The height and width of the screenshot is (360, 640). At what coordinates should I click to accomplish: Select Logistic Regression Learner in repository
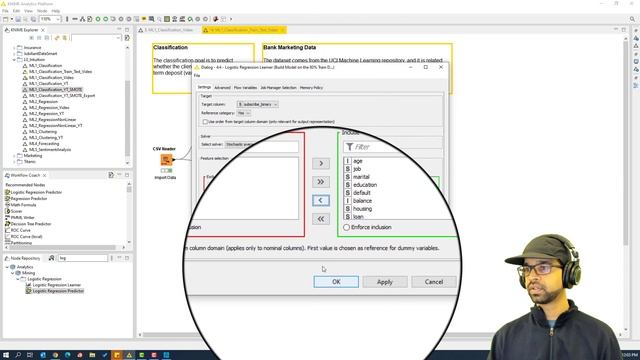pos(56,285)
